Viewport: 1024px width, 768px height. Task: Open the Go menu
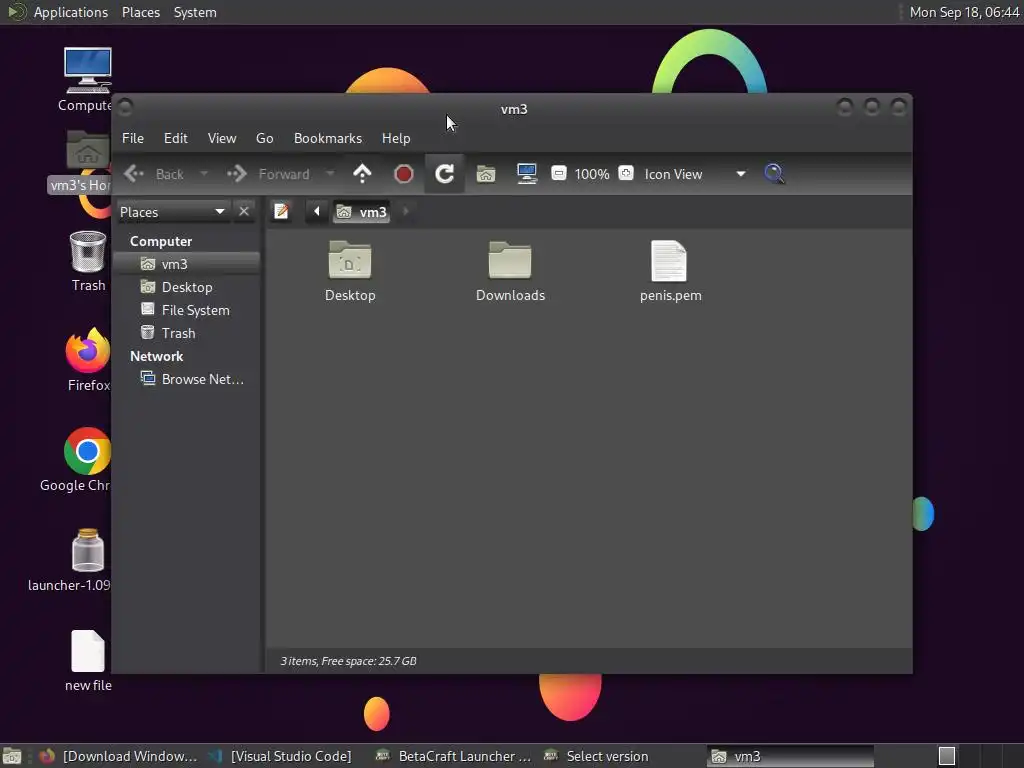[x=264, y=138]
